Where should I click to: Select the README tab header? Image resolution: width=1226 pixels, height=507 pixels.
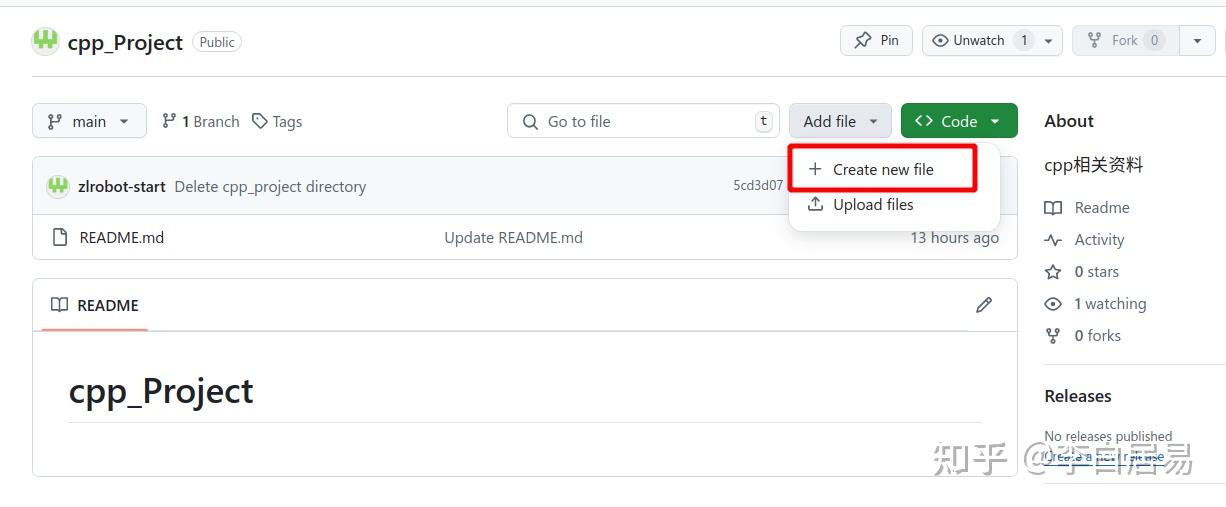tap(95, 305)
